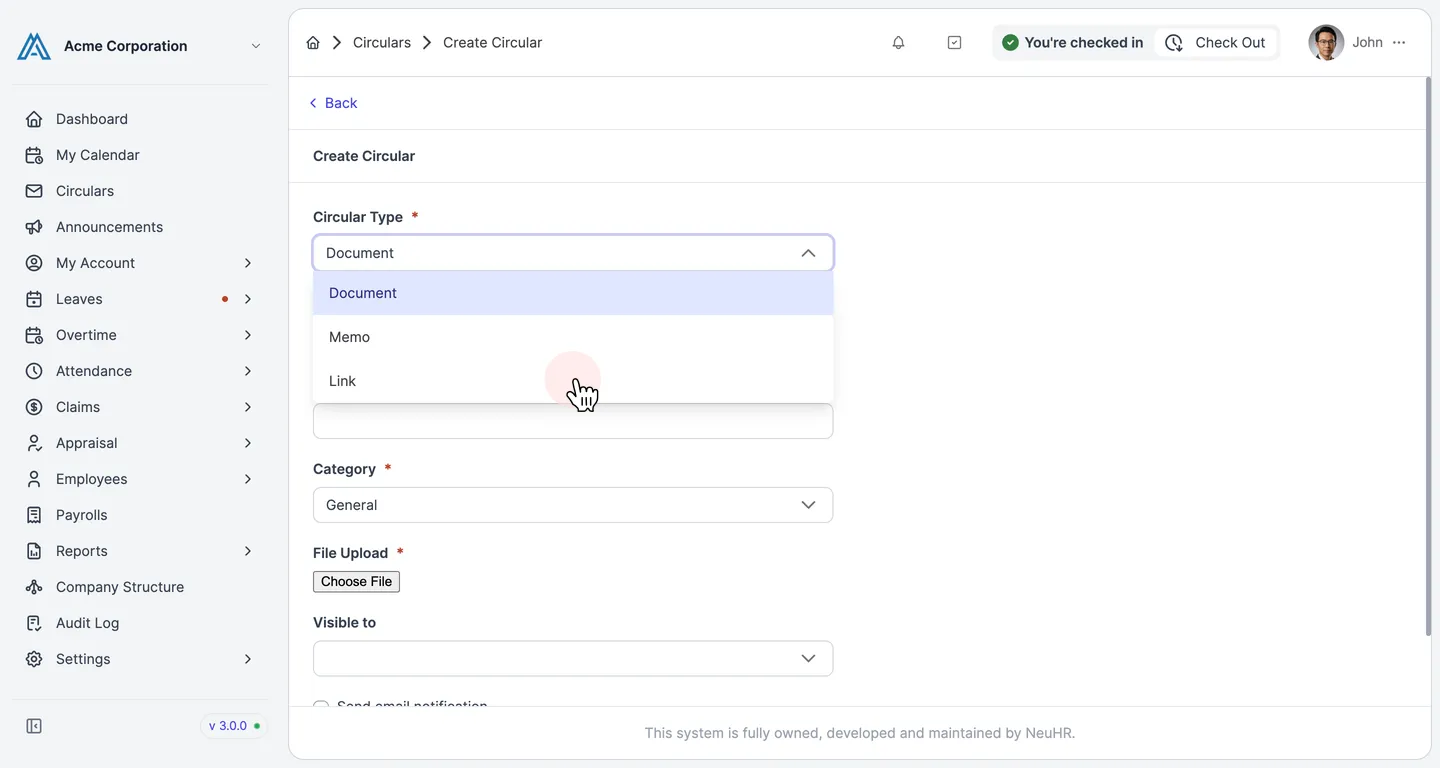Screen dimensions: 1440x768
Task: Click the John username label
Action: coord(1367,43)
